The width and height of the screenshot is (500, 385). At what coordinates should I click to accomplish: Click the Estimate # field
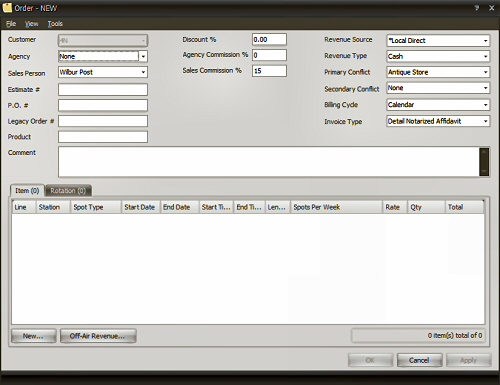click(x=103, y=89)
